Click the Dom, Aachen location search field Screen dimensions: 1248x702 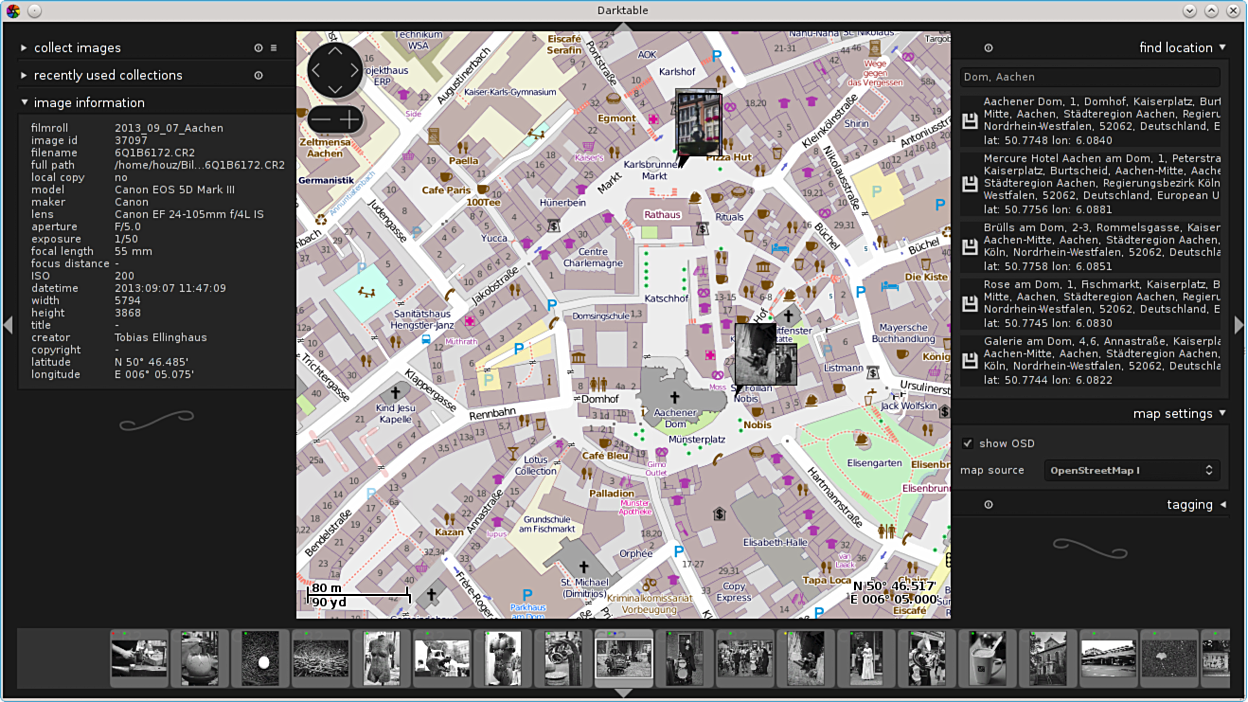click(1089, 77)
